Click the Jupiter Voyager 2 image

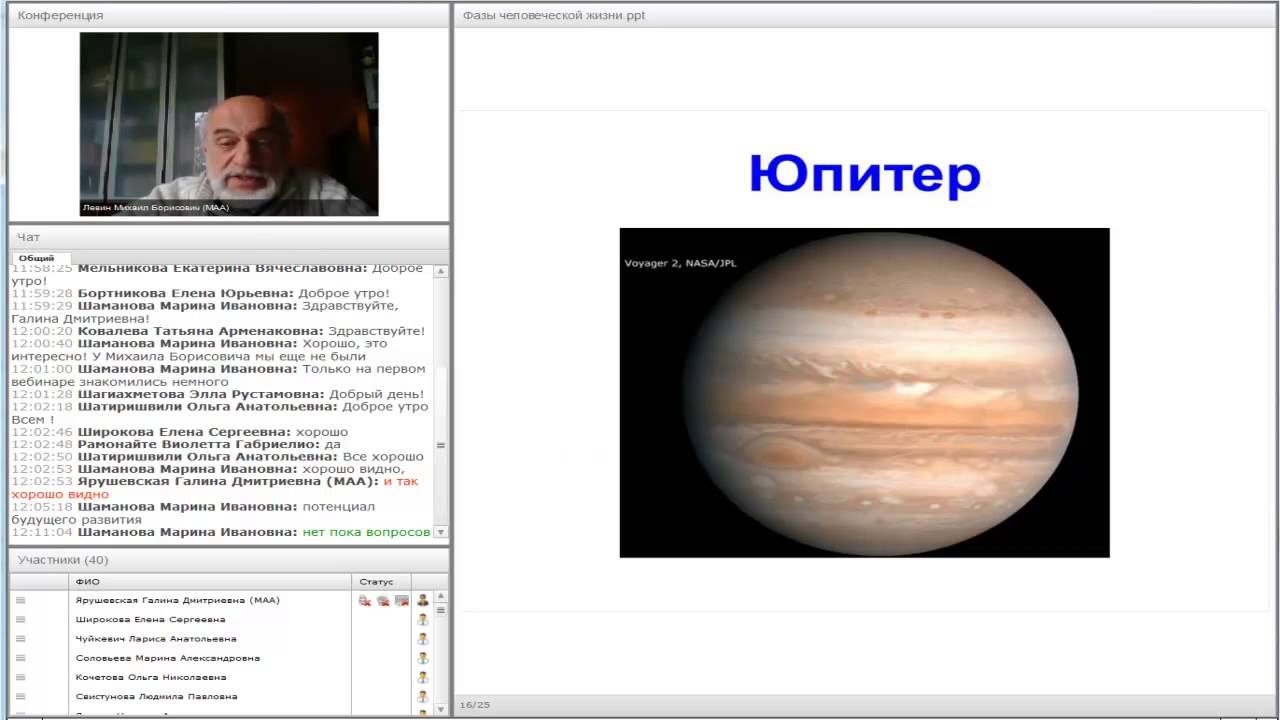tap(864, 392)
